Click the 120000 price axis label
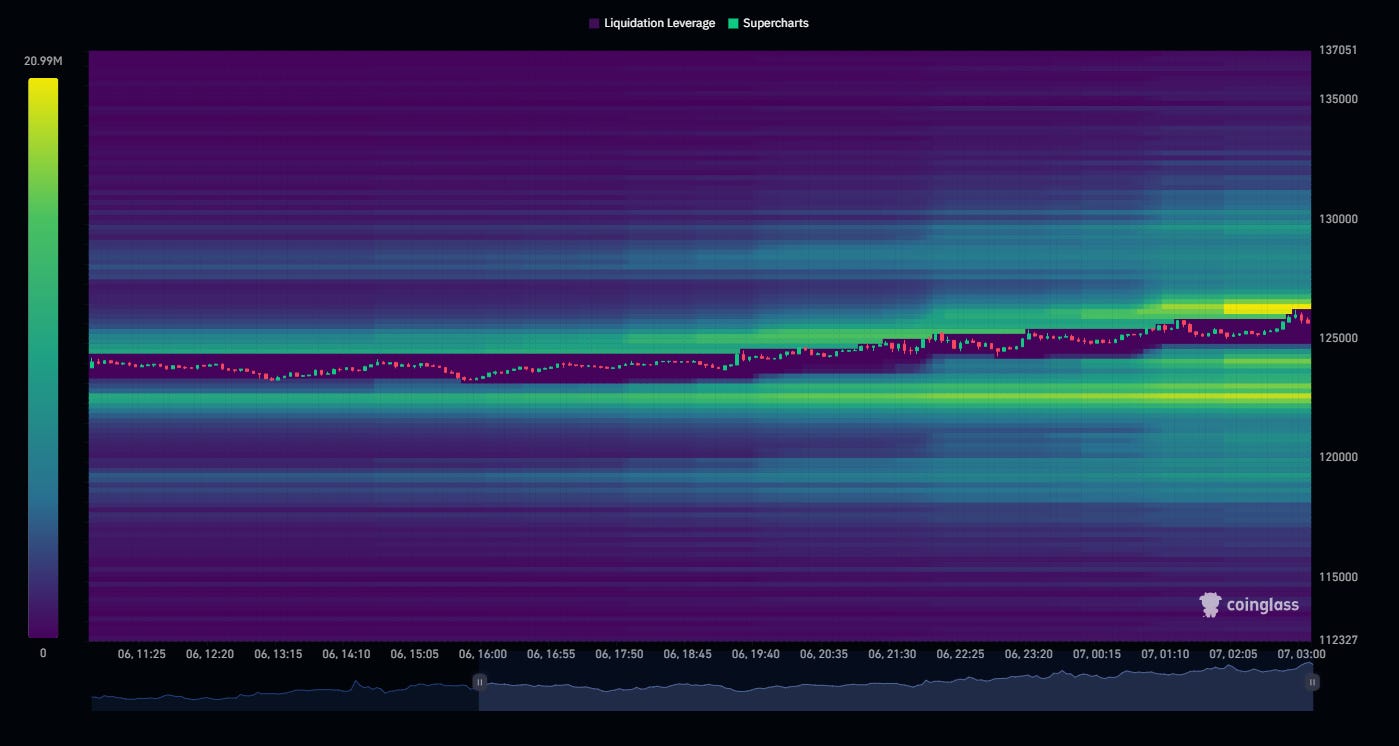This screenshot has width=1399, height=746. point(1337,457)
